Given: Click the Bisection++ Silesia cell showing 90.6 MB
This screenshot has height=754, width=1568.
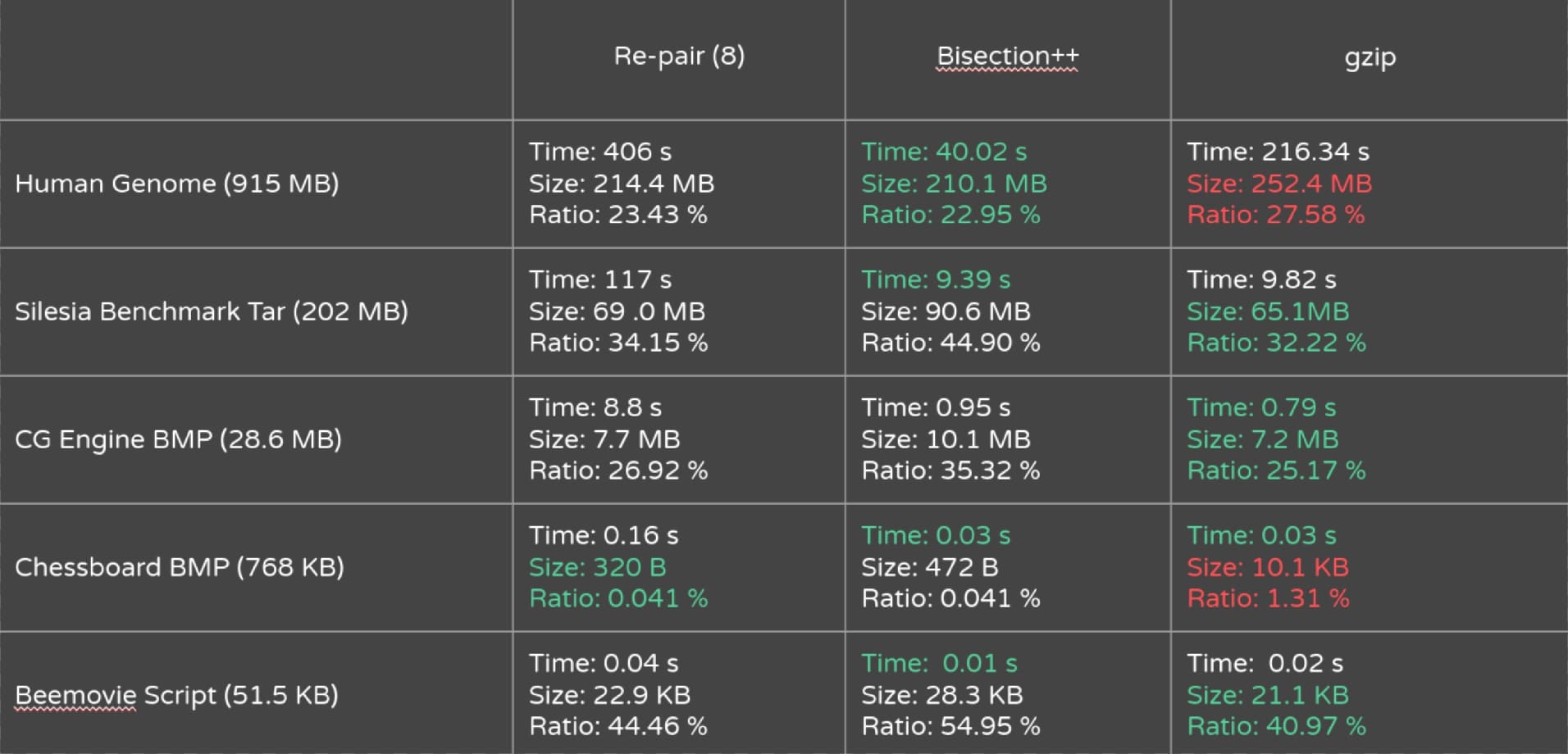Looking at the screenshot, I should (x=1008, y=311).
